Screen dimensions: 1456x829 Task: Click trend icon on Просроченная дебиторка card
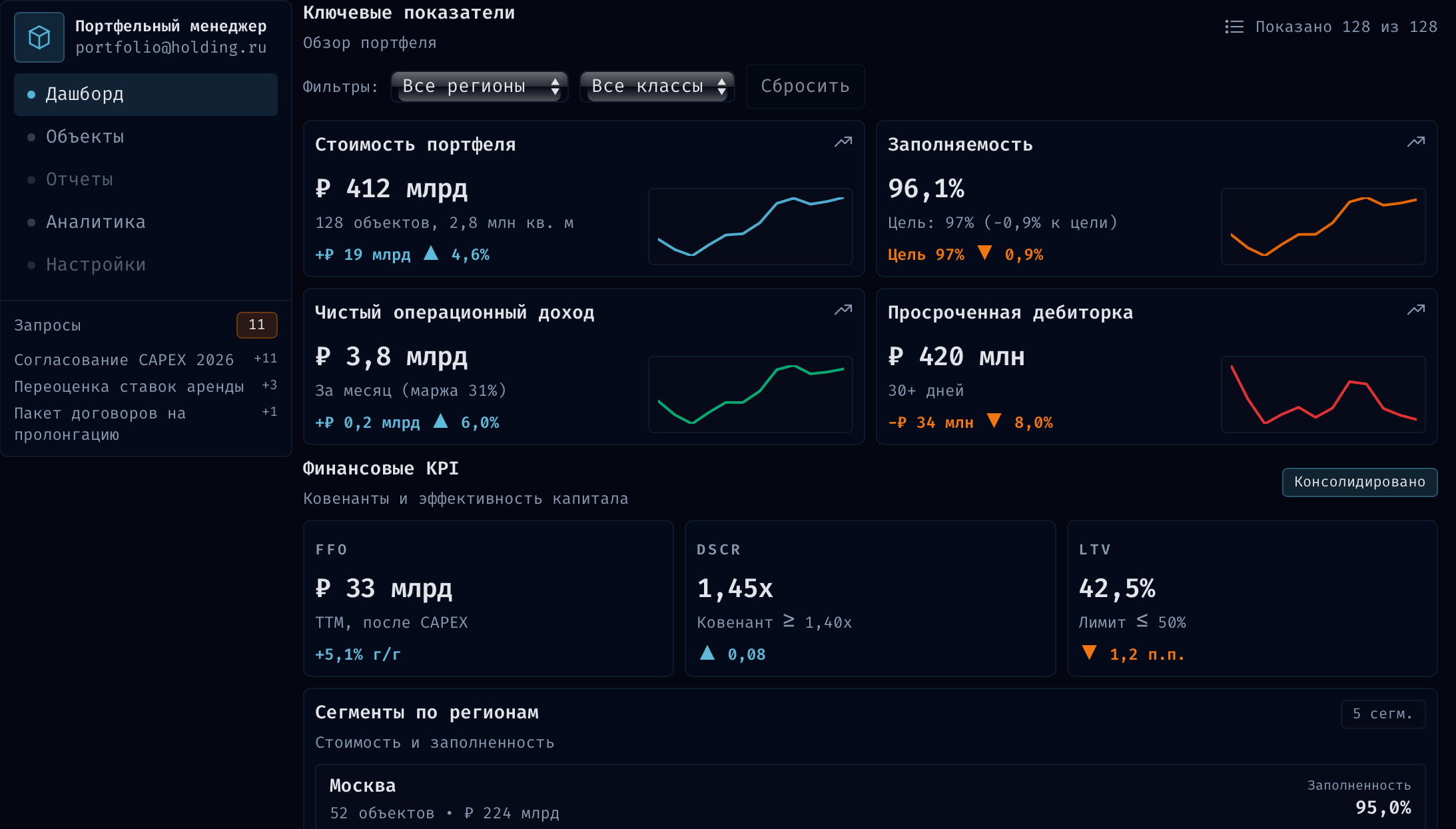pos(1415,310)
